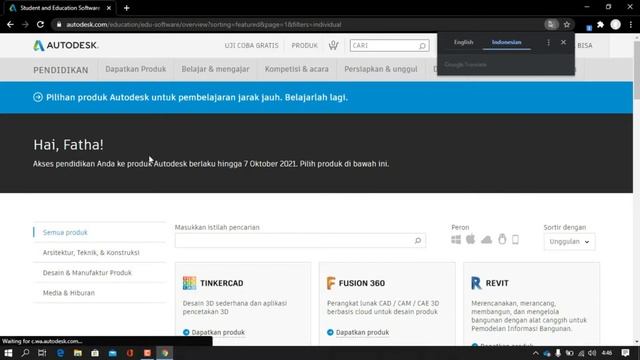Image resolution: width=640 pixels, height=360 pixels.
Task: Click the PENDIDIKAN heading link
Action: (61, 70)
